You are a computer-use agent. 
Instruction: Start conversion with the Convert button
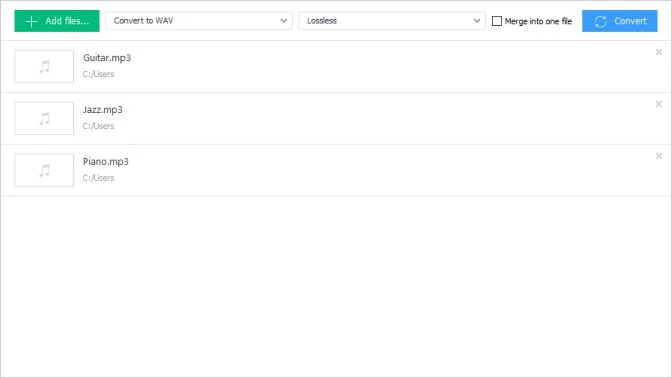point(619,21)
